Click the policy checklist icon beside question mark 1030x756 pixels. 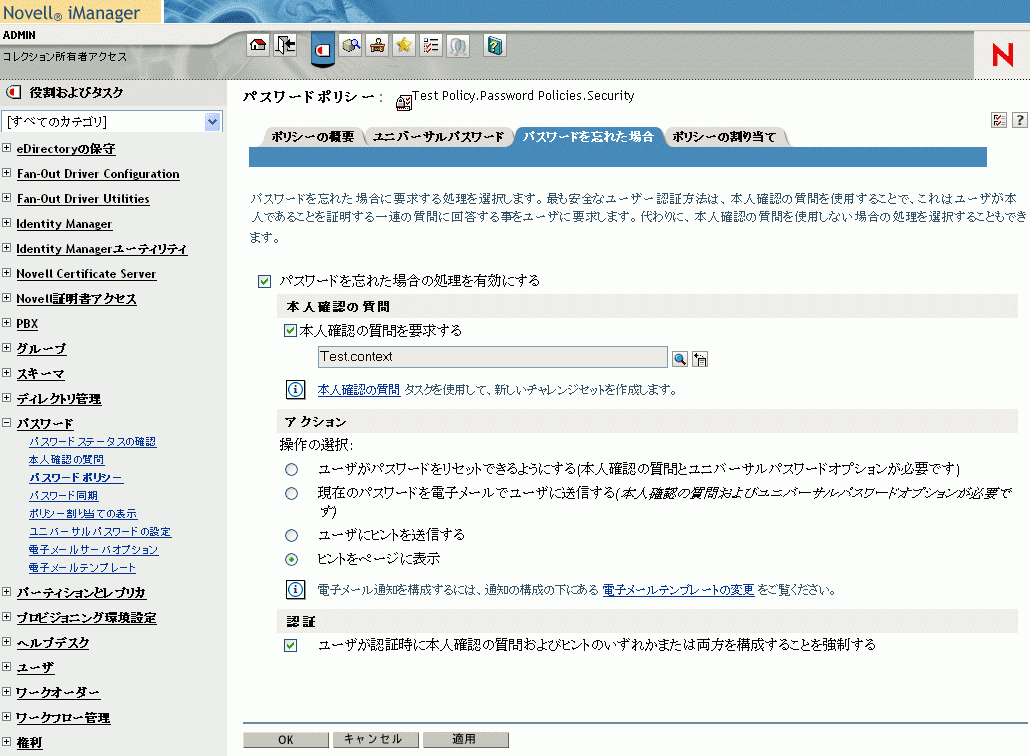998,120
